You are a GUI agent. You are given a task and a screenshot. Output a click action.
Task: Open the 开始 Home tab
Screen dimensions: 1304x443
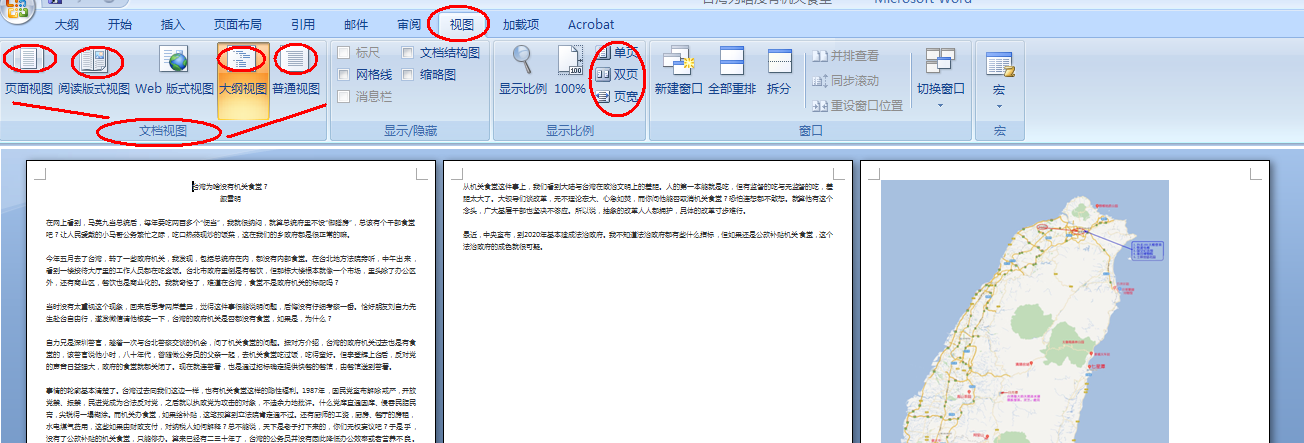tap(119, 25)
